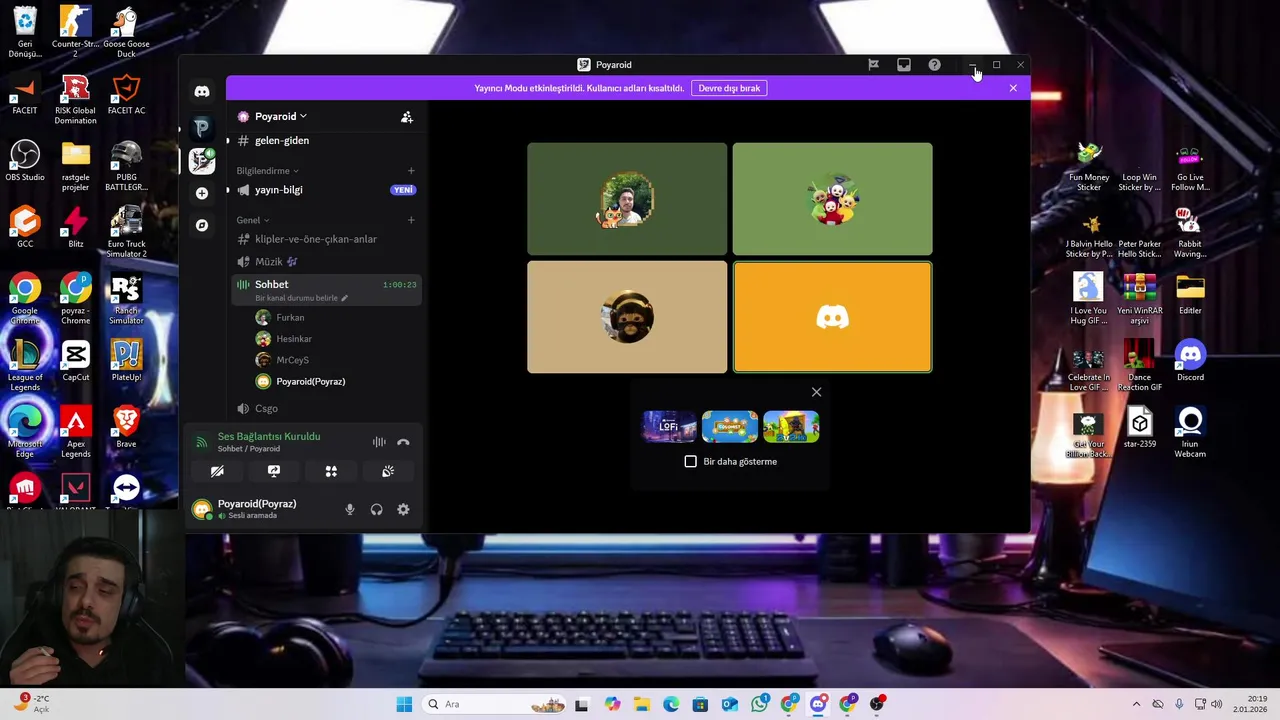
Task: Open noise suppression waveform icon
Action: (x=379, y=442)
